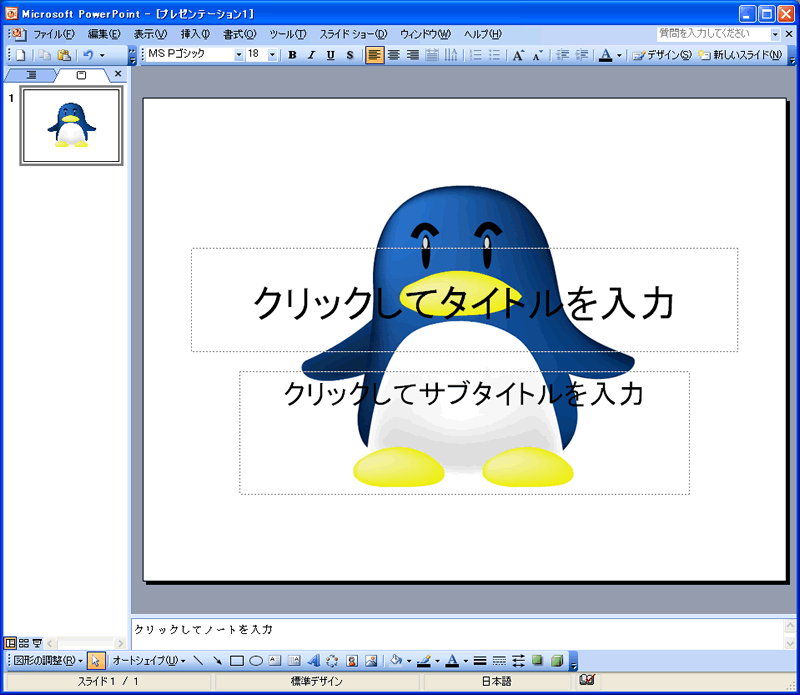
Task: Expand the line color dropdown arrow
Action: point(437,661)
